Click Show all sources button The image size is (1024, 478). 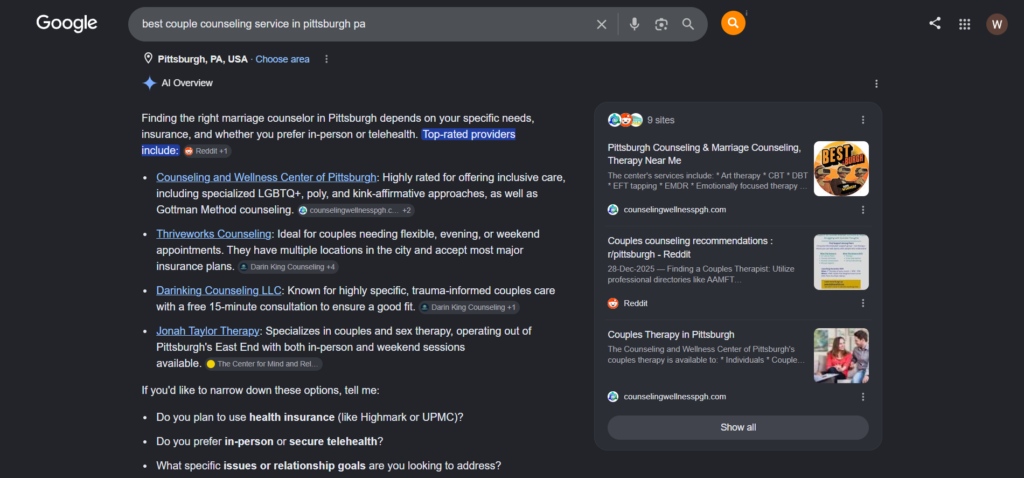(x=738, y=427)
